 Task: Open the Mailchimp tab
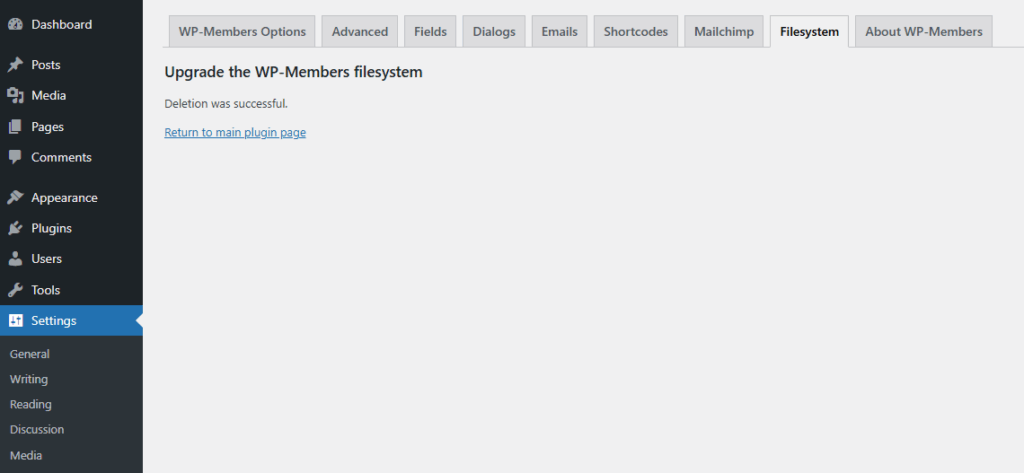pyautogui.click(x=724, y=32)
